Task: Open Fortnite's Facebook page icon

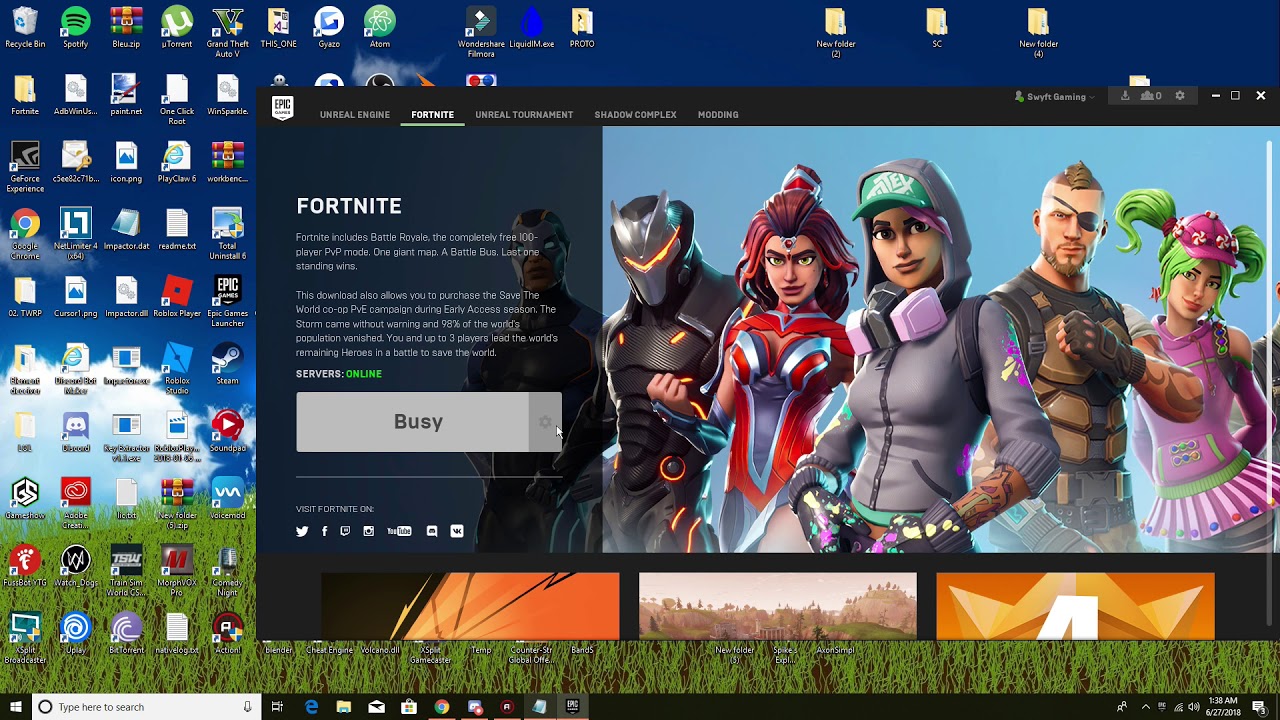Action: (324, 531)
